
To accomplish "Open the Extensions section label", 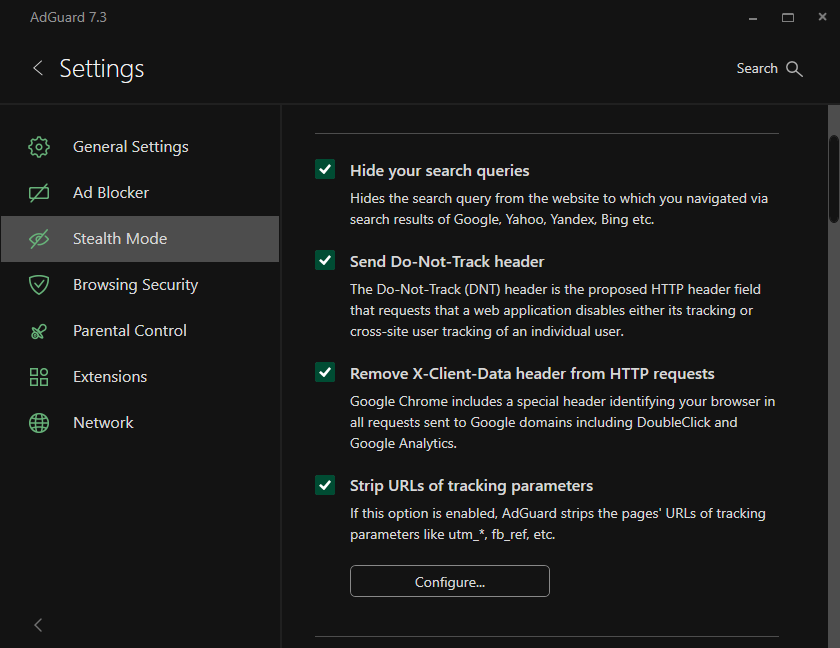I will pos(110,377).
